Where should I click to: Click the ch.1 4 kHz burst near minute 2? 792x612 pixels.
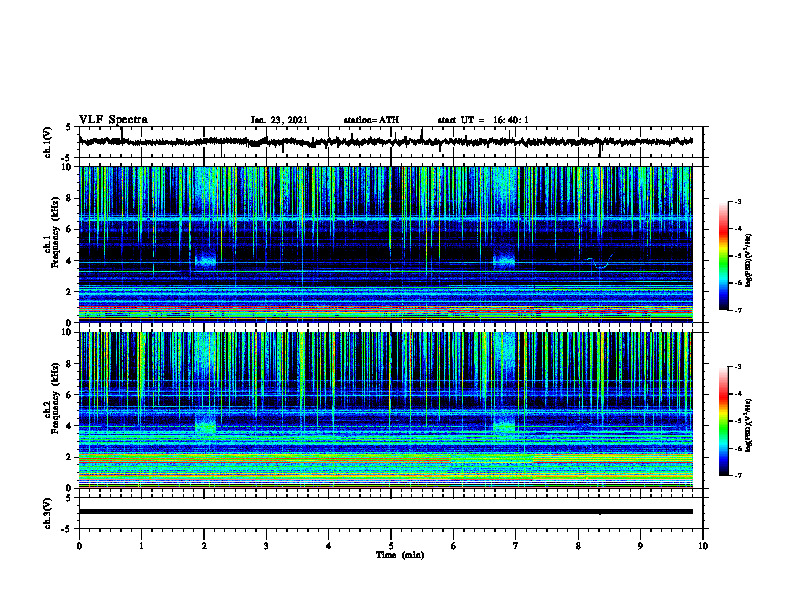click(206, 260)
